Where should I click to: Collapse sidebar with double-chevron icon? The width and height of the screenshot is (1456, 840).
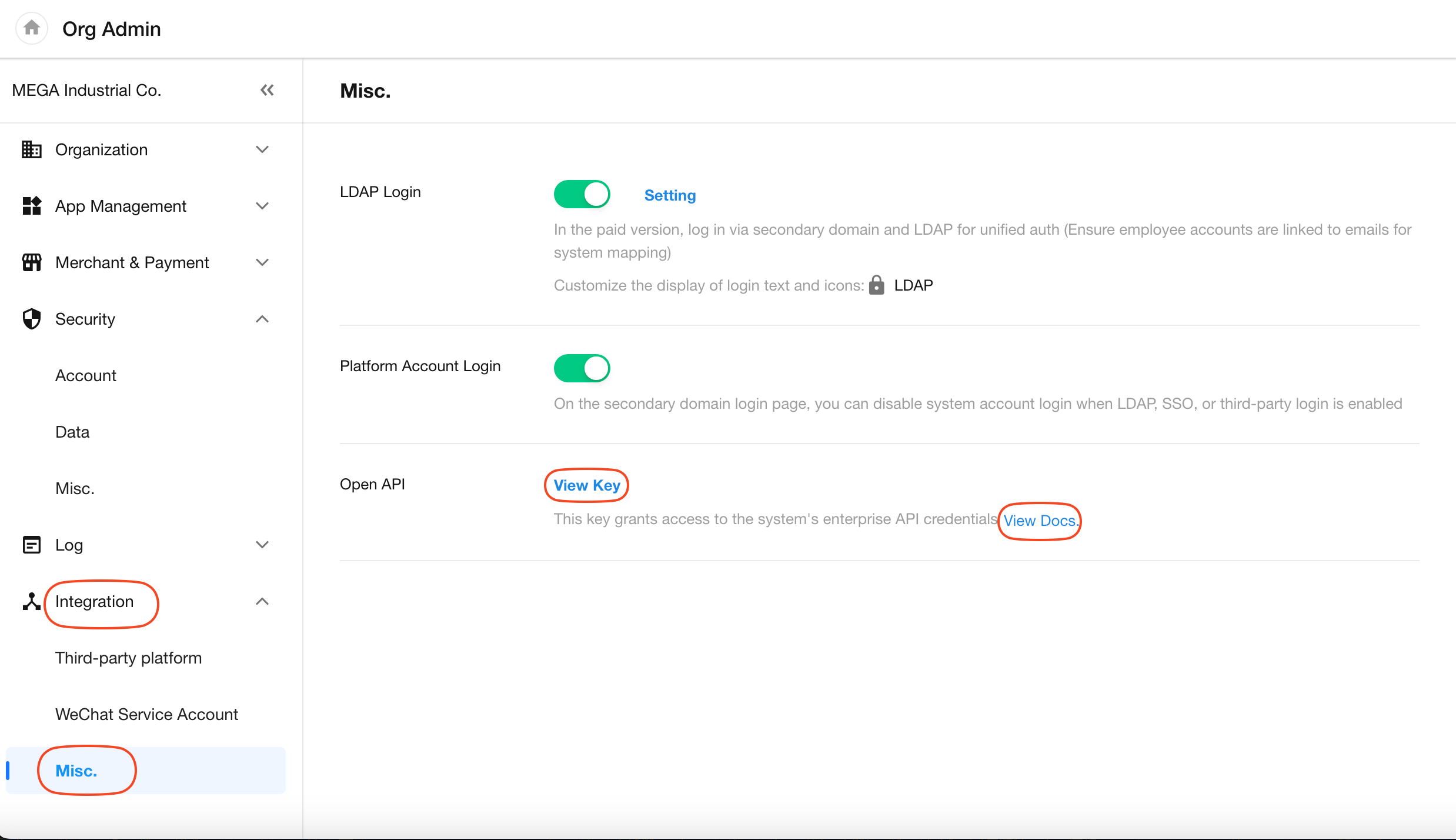[267, 90]
